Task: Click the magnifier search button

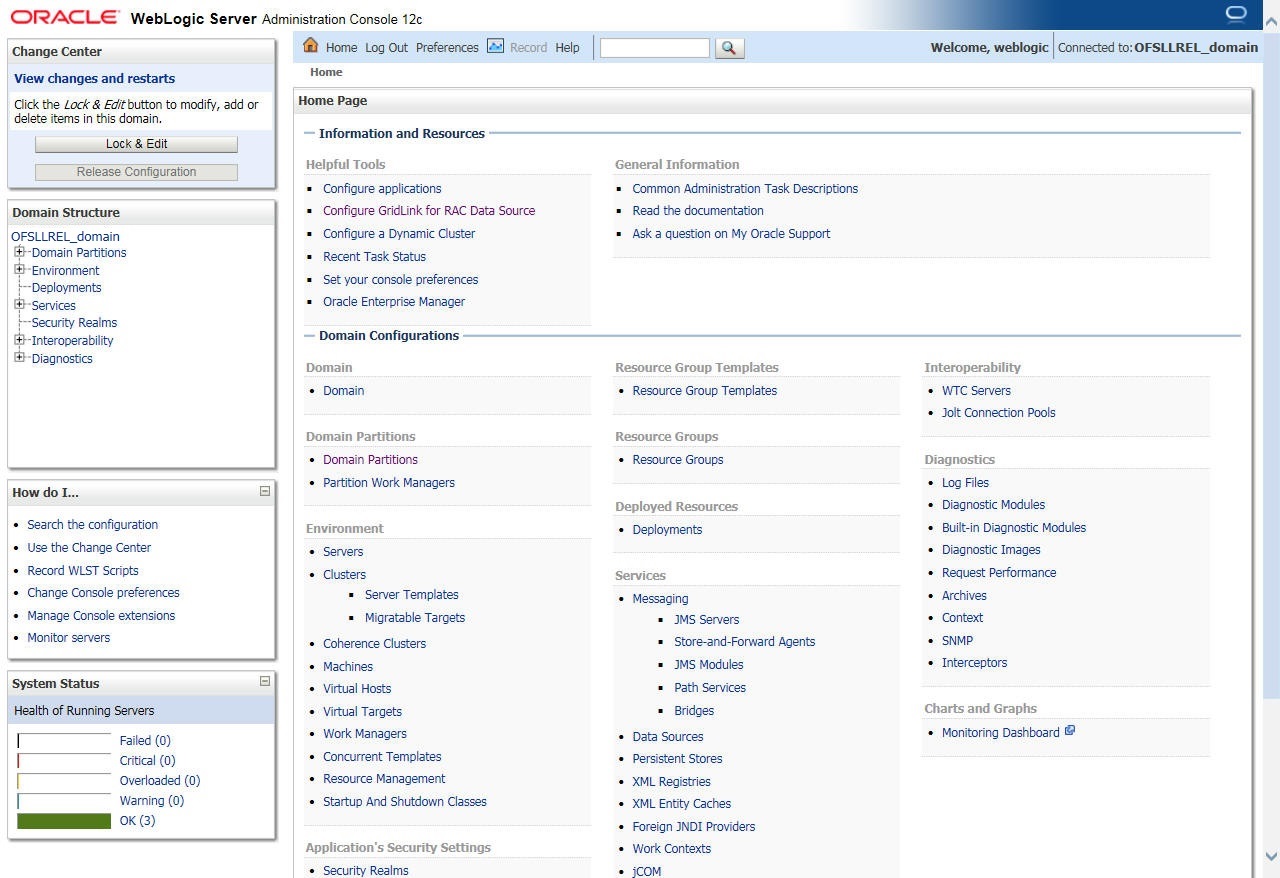Action: click(730, 47)
